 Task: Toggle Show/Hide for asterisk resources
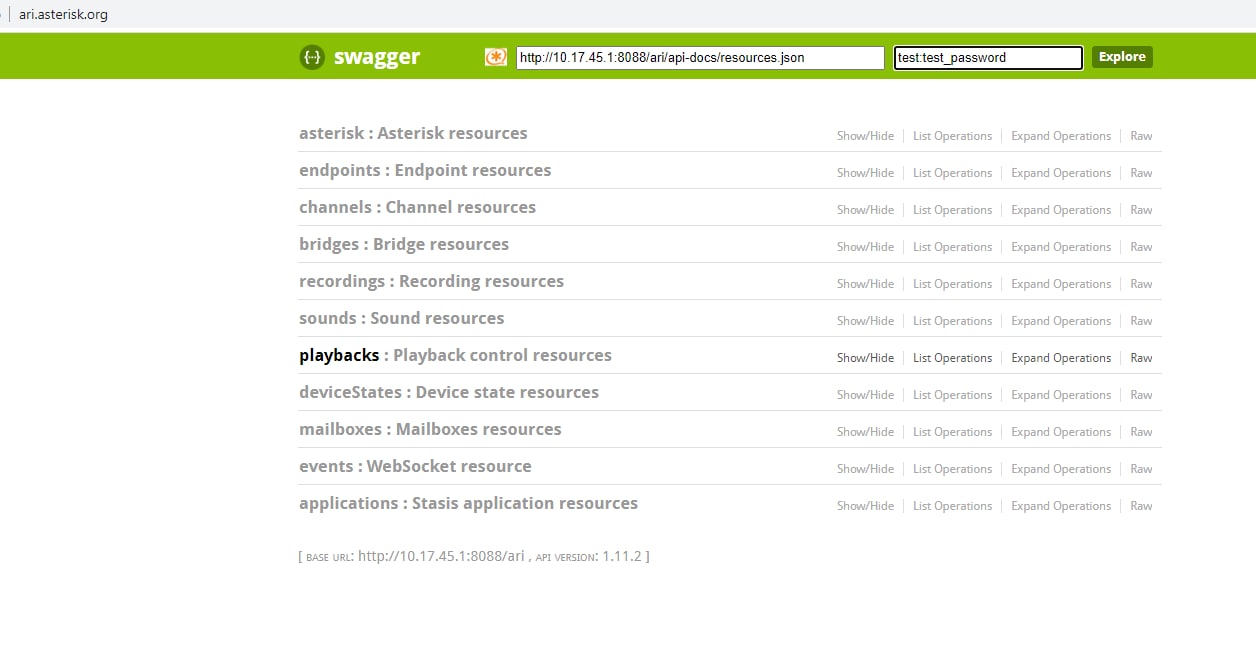pos(865,136)
